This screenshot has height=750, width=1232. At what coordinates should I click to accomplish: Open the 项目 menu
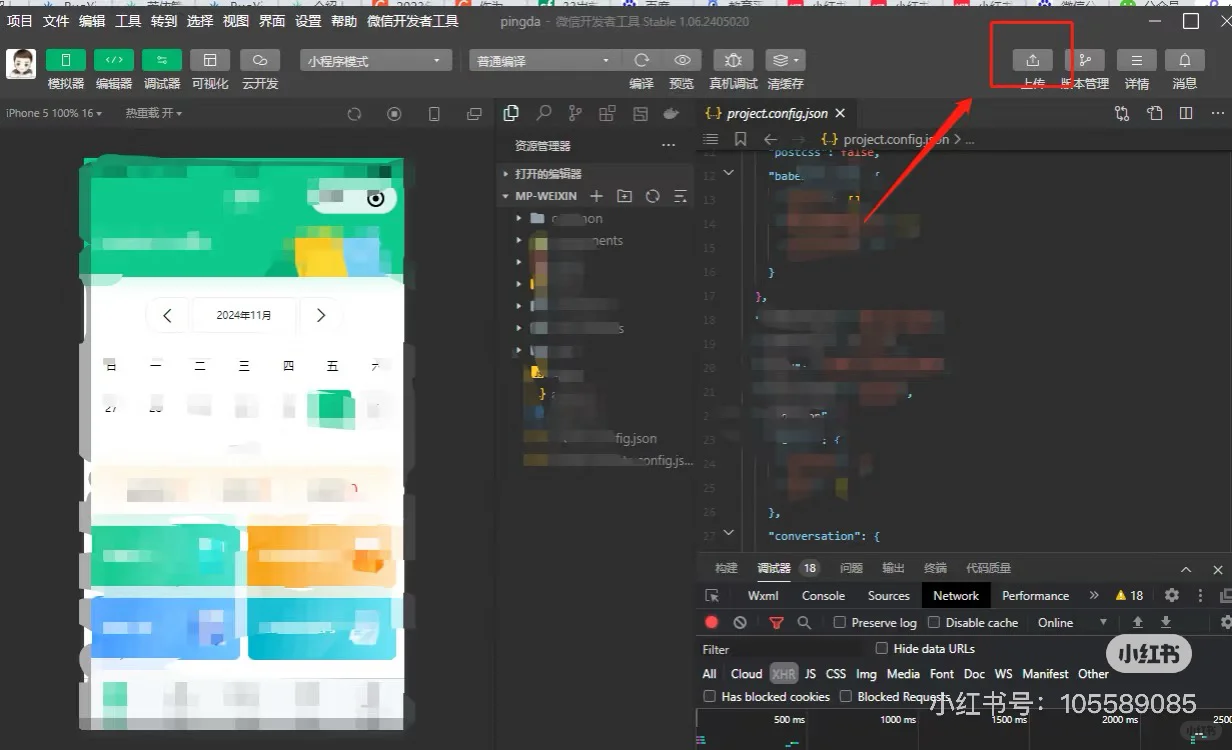click(x=20, y=21)
